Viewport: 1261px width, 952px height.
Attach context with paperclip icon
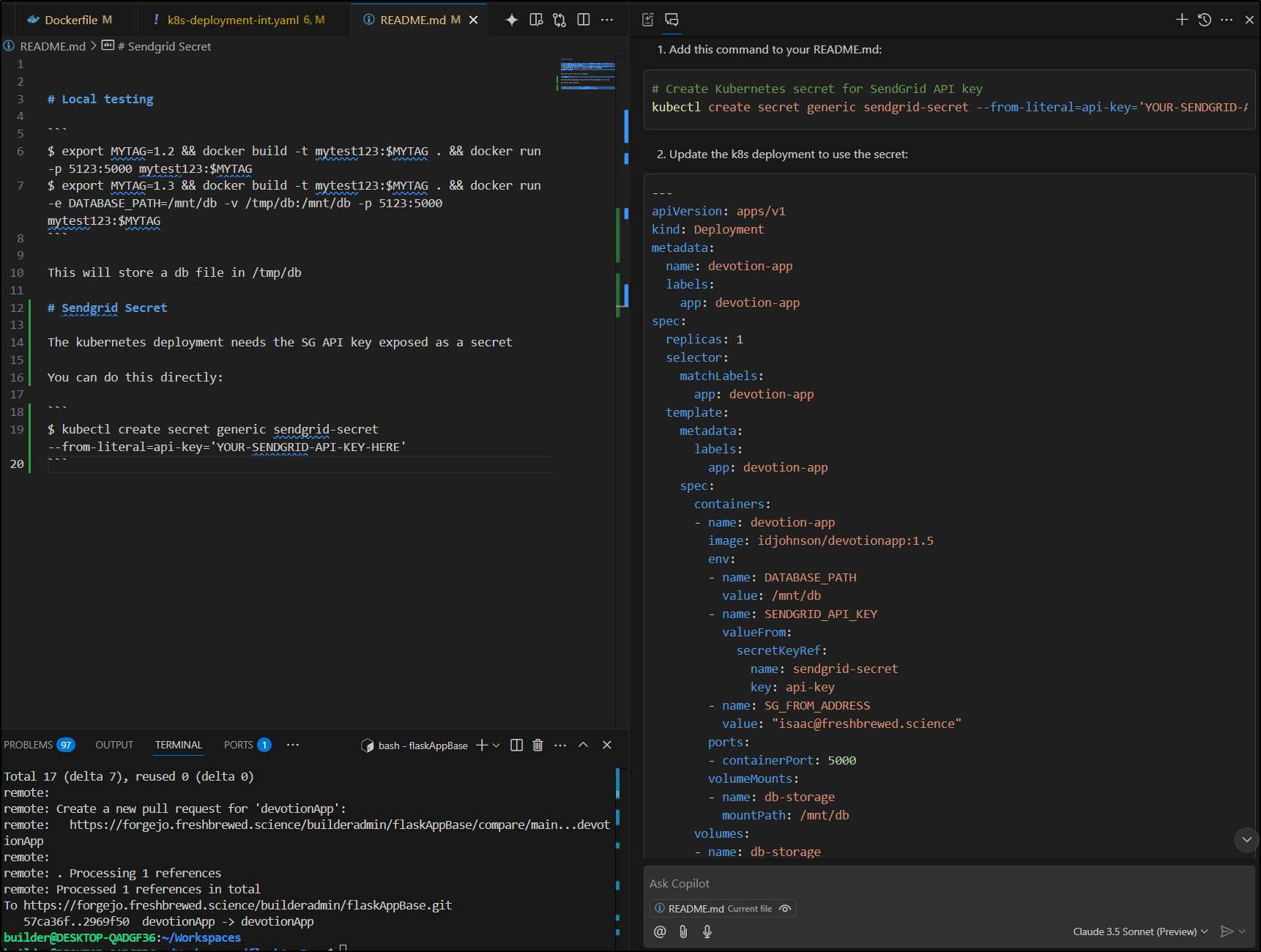(x=683, y=931)
